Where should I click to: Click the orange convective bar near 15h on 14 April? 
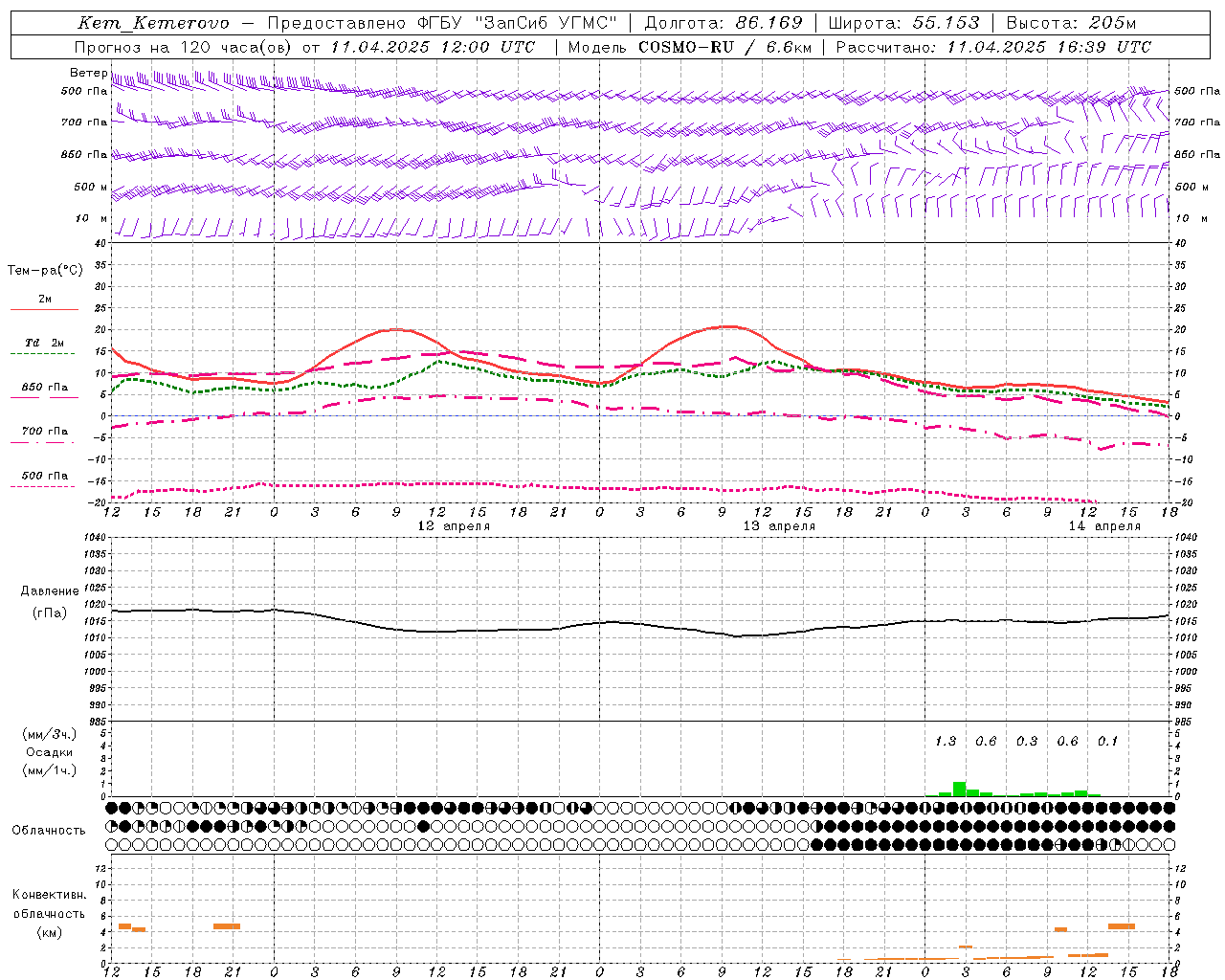click(1122, 925)
